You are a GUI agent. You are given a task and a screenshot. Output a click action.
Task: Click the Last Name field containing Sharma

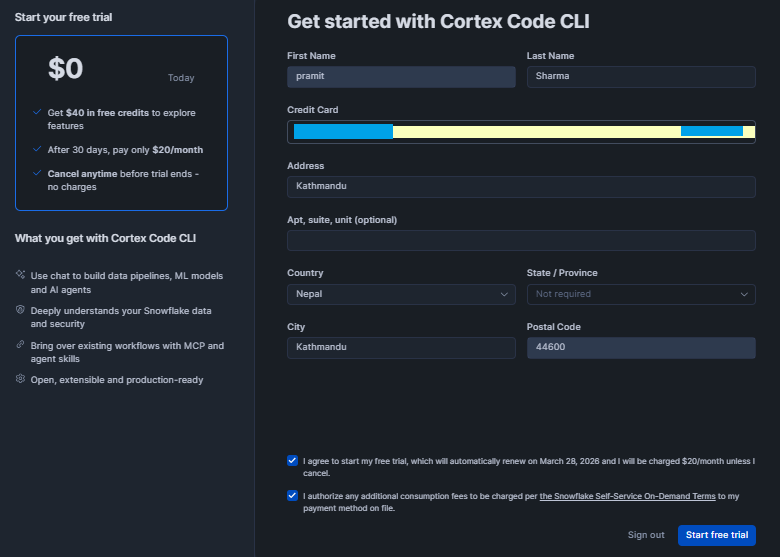tap(641, 77)
